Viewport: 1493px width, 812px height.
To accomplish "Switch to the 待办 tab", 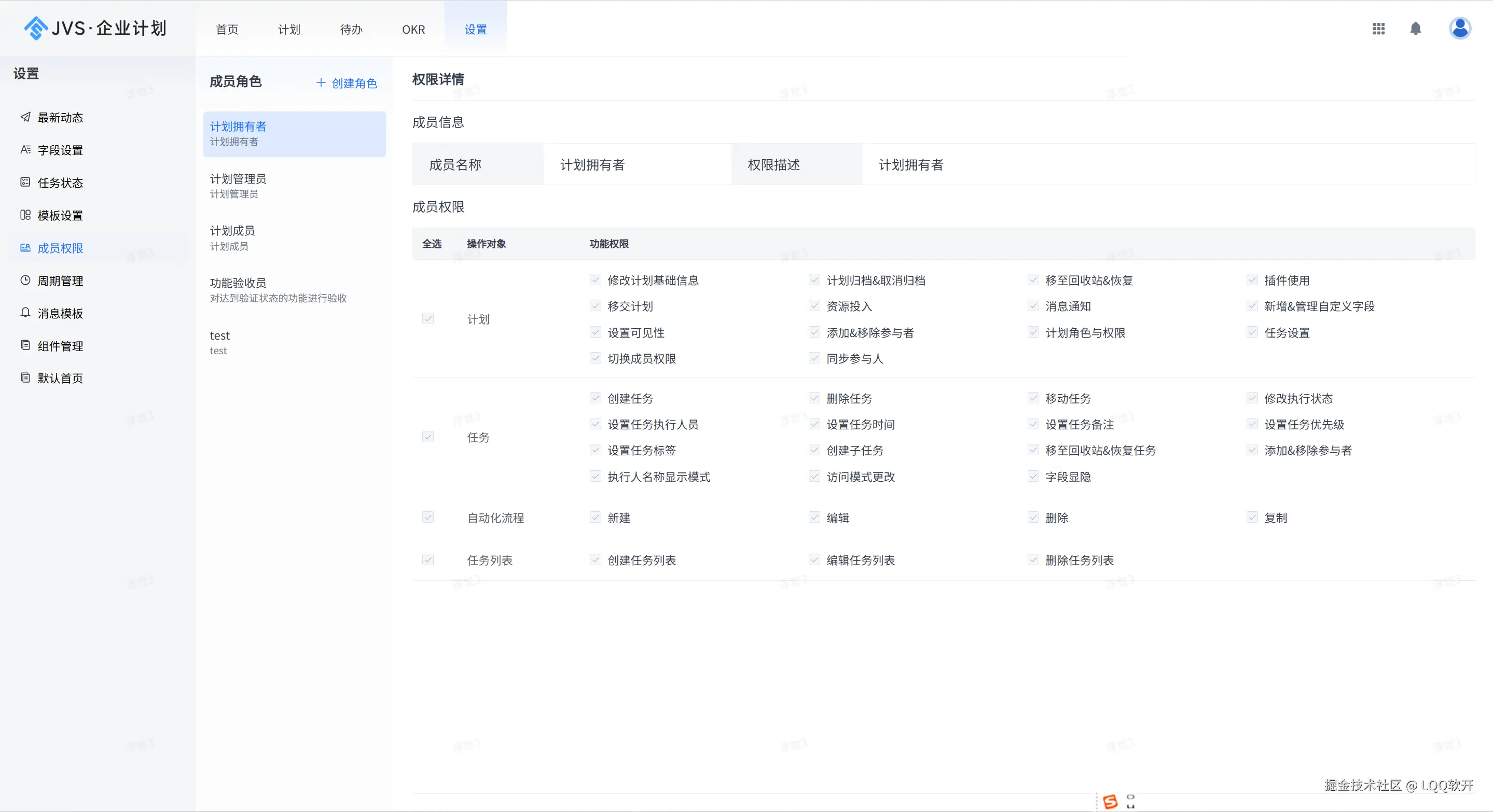I will click(351, 29).
